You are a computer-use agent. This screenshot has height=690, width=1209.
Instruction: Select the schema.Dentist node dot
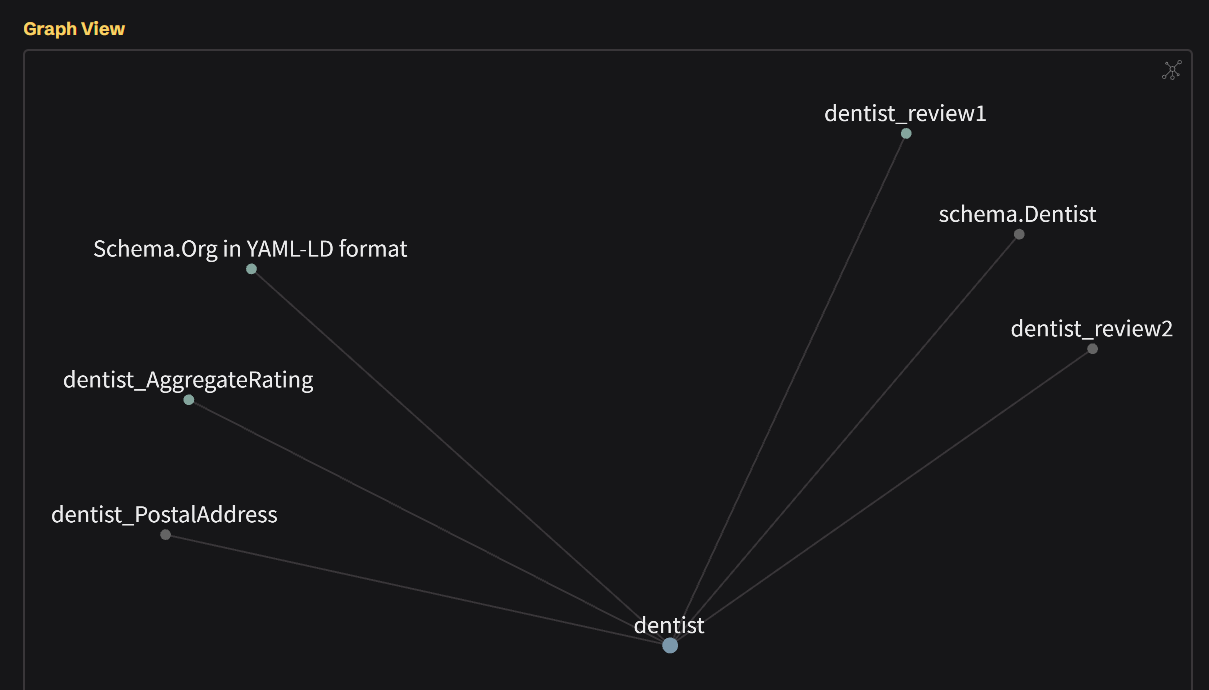point(1019,234)
